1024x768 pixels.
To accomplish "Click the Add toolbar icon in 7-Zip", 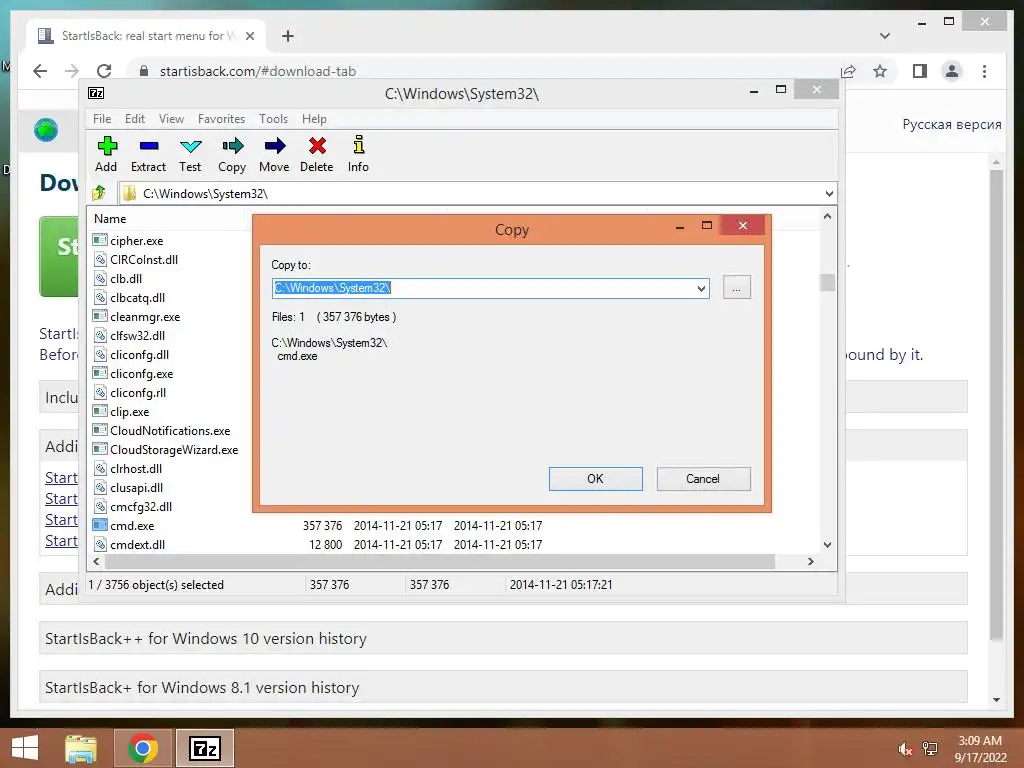I will coord(106,154).
